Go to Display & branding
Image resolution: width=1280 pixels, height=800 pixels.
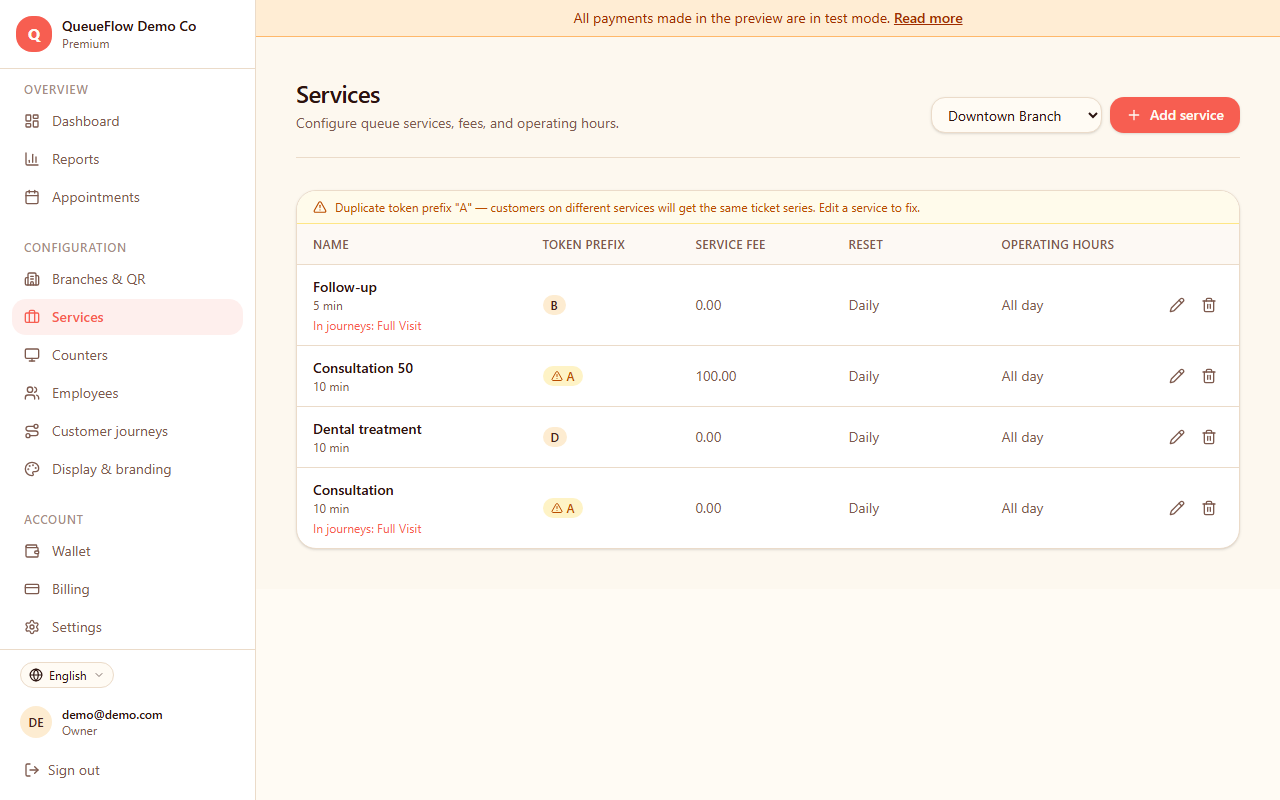[x=127, y=469]
